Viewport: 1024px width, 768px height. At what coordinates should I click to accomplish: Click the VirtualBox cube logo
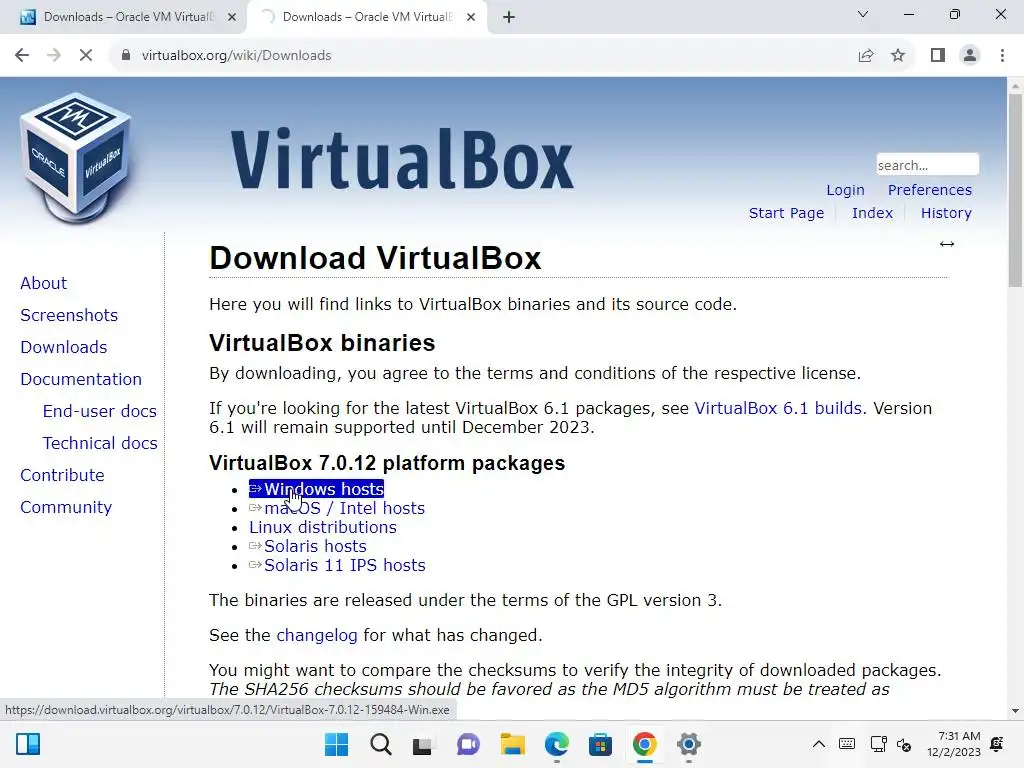click(x=76, y=159)
